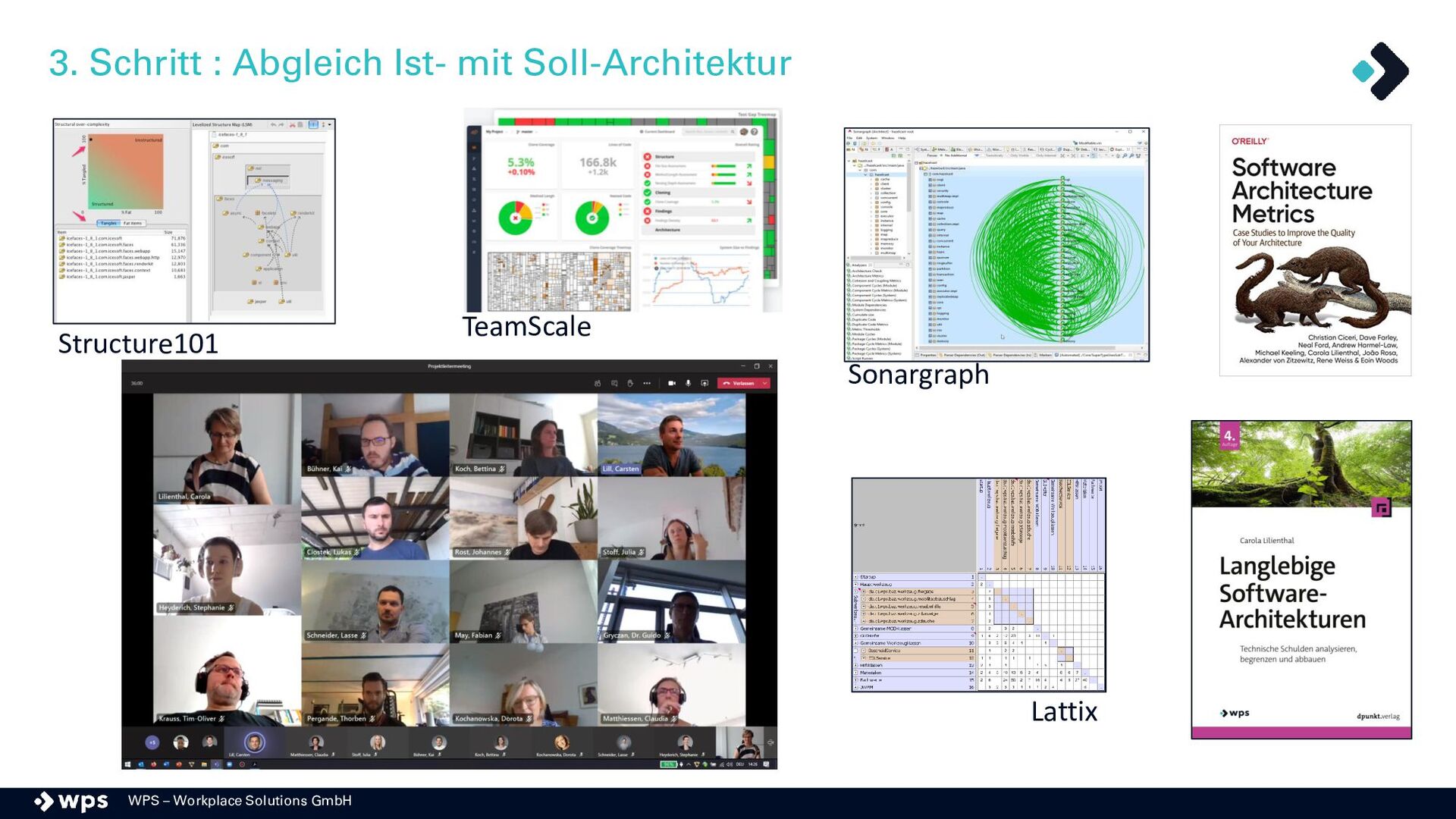
Task: Click the participants icon in the meeting toolbar
Action: [598, 383]
